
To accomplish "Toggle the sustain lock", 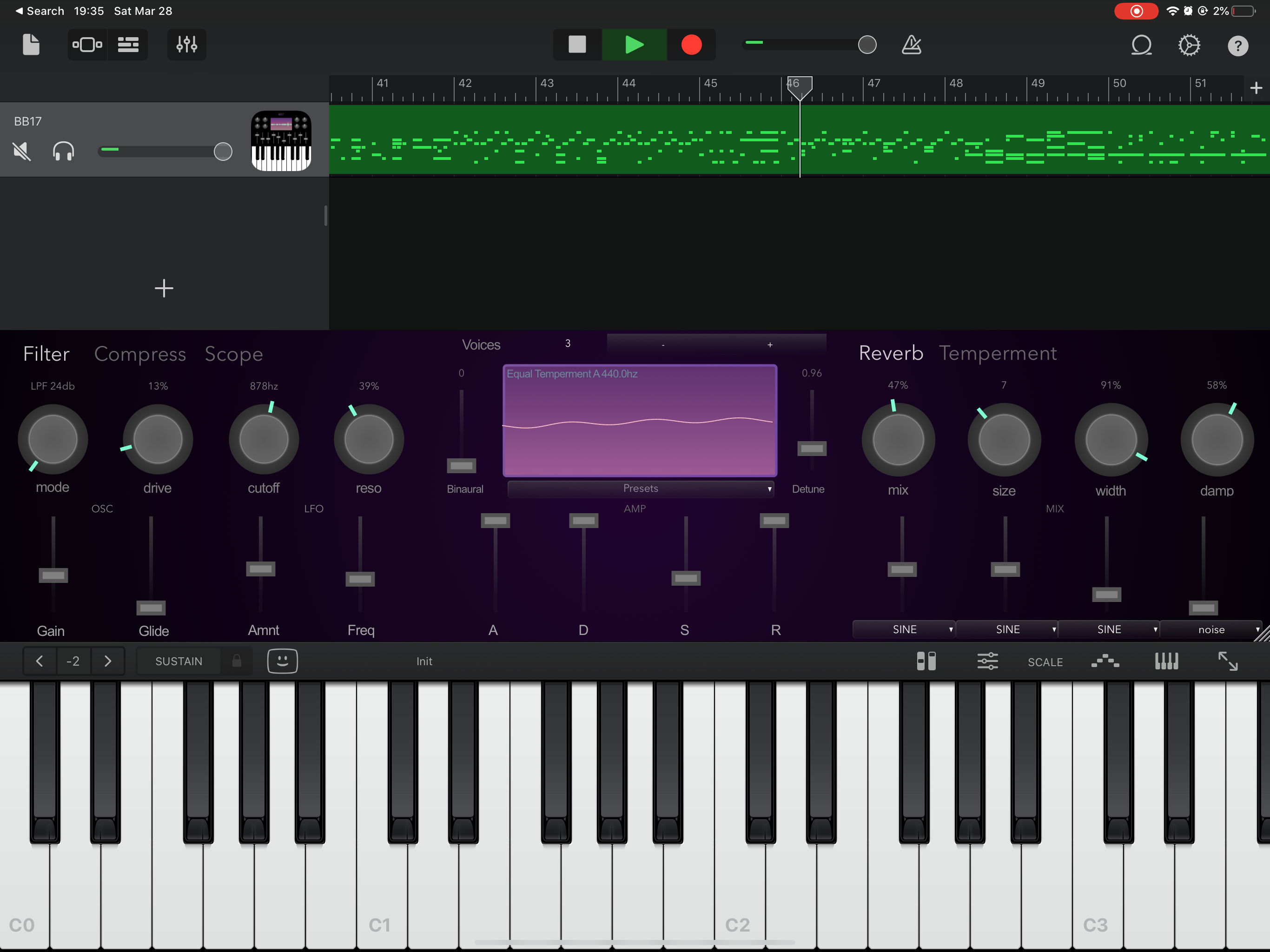I will click(x=237, y=661).
